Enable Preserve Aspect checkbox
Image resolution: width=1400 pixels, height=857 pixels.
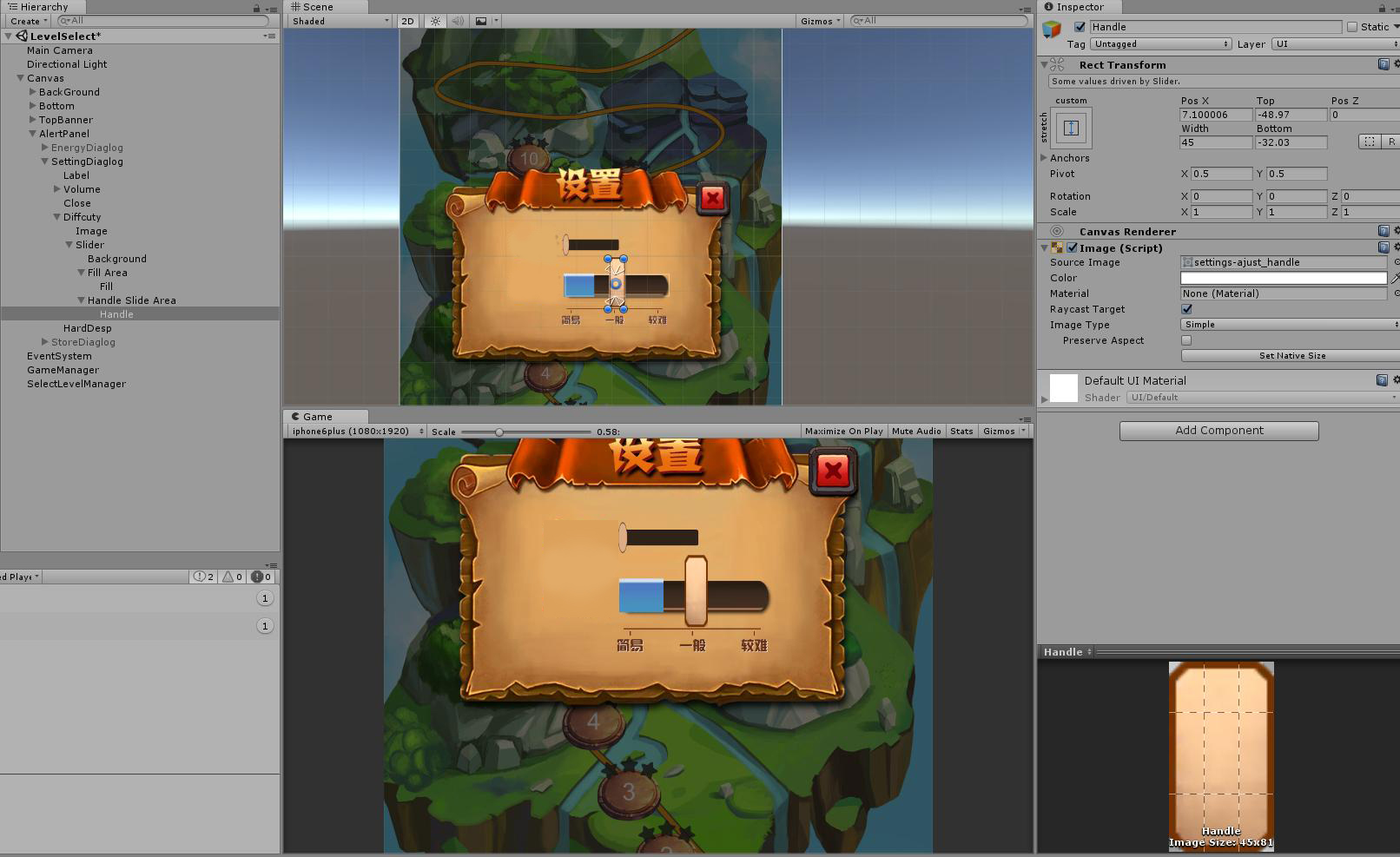click(x=1186, y=340)
